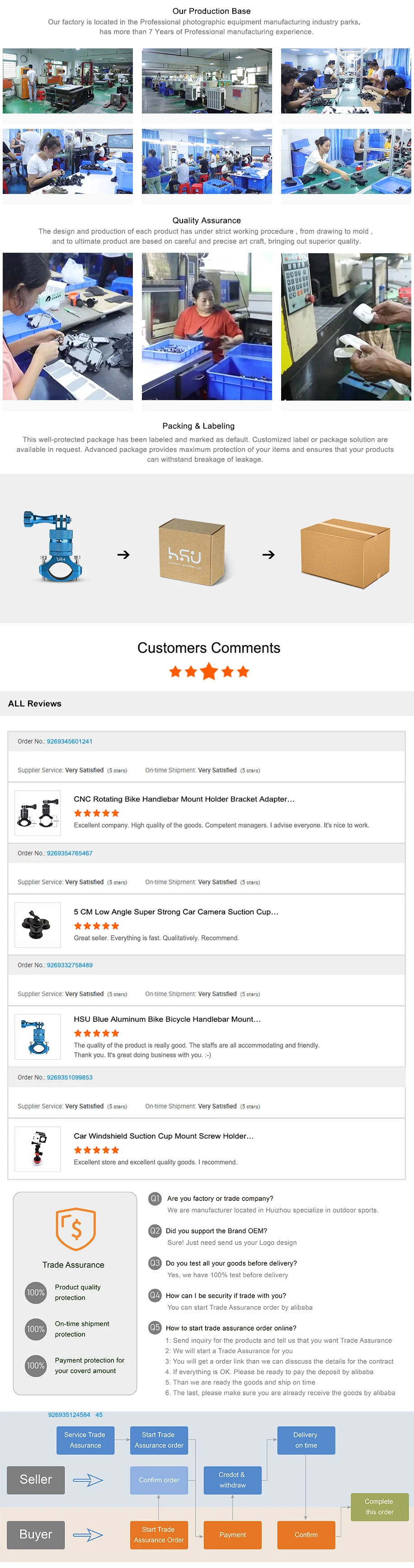The height and width of the screenshot is (1568, 414).
Task: Click the 100% Product quality protection badge
Action: tap(36, 1292)
